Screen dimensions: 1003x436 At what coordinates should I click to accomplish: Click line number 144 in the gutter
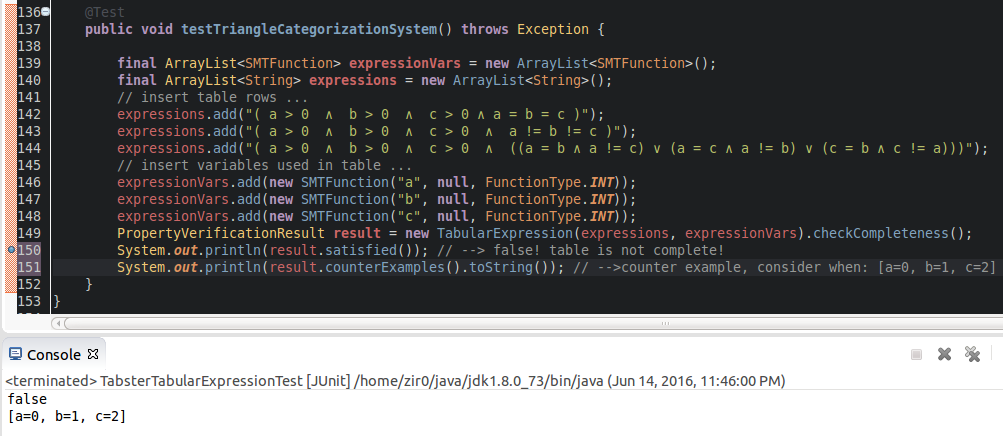click(29, 148)
